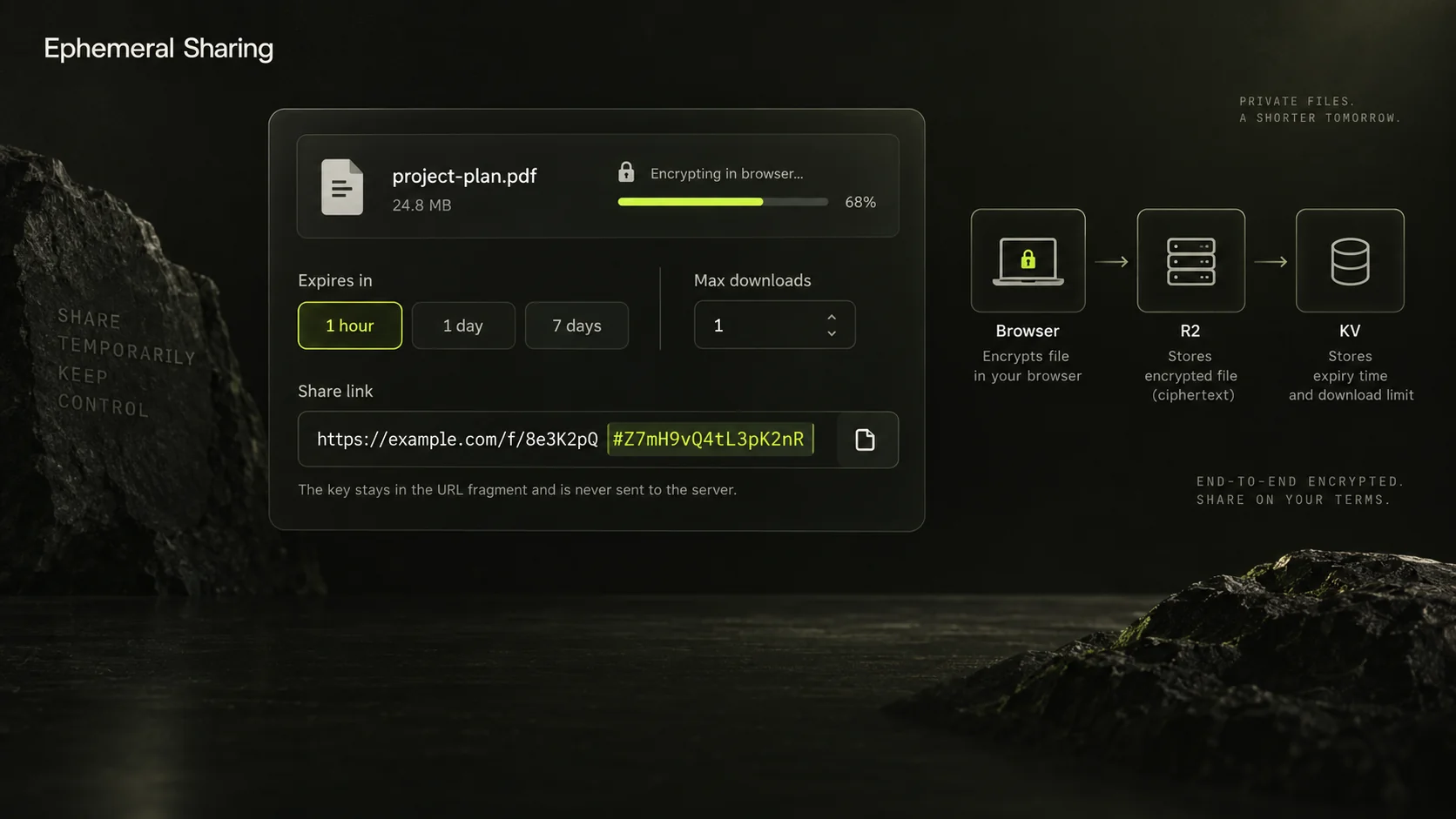The width and height of the screenshot is (1456, 819).
Task: Decrease Max downloads with the down arrow
Action: click(x=832, y=333)
